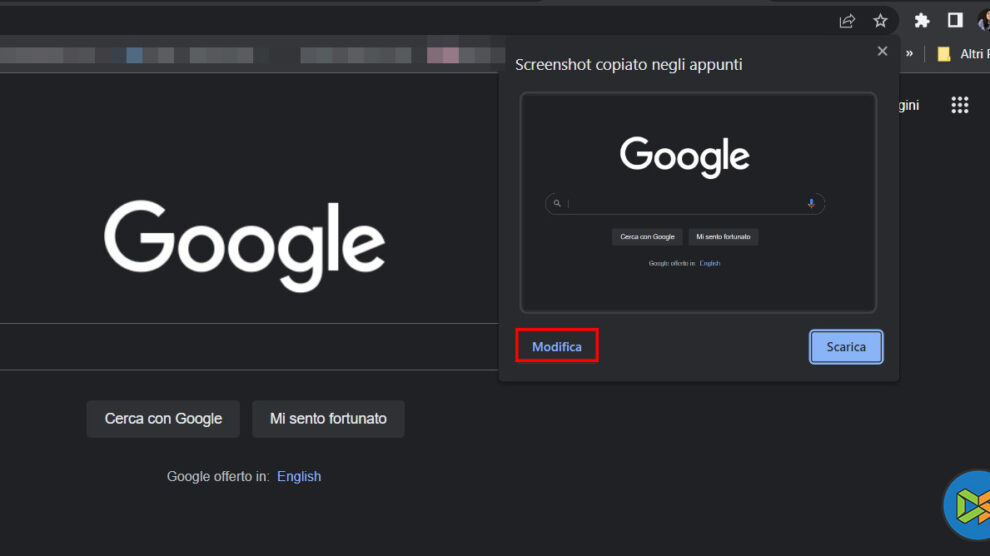Open the Extensions puzzle icon

coord(922,21)
